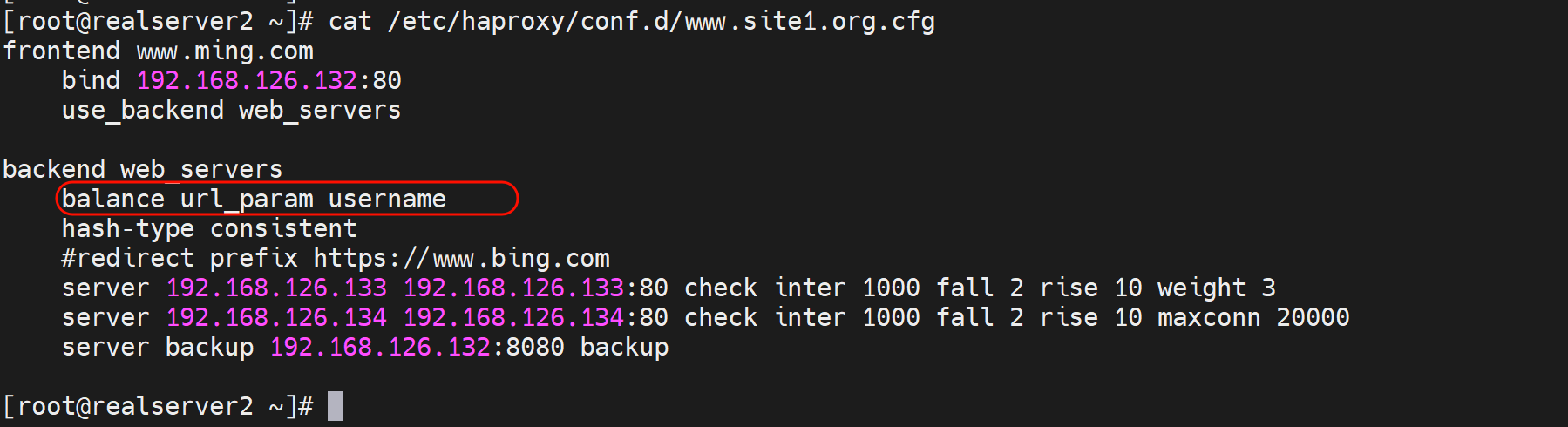Click the file path /etc/haproxy/conf.d/www.site1.org.cfg

(x=661, y=21)
